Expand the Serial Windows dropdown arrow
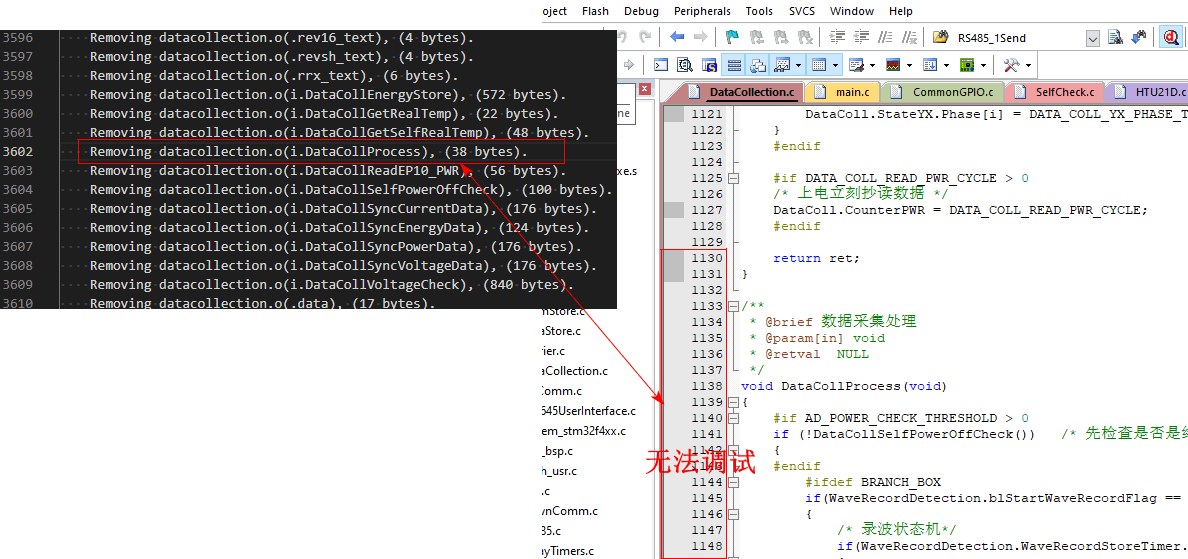Image resolution: width=1188 pixels, height=559 pixels. pyautogui.click(x=872, y=65)
